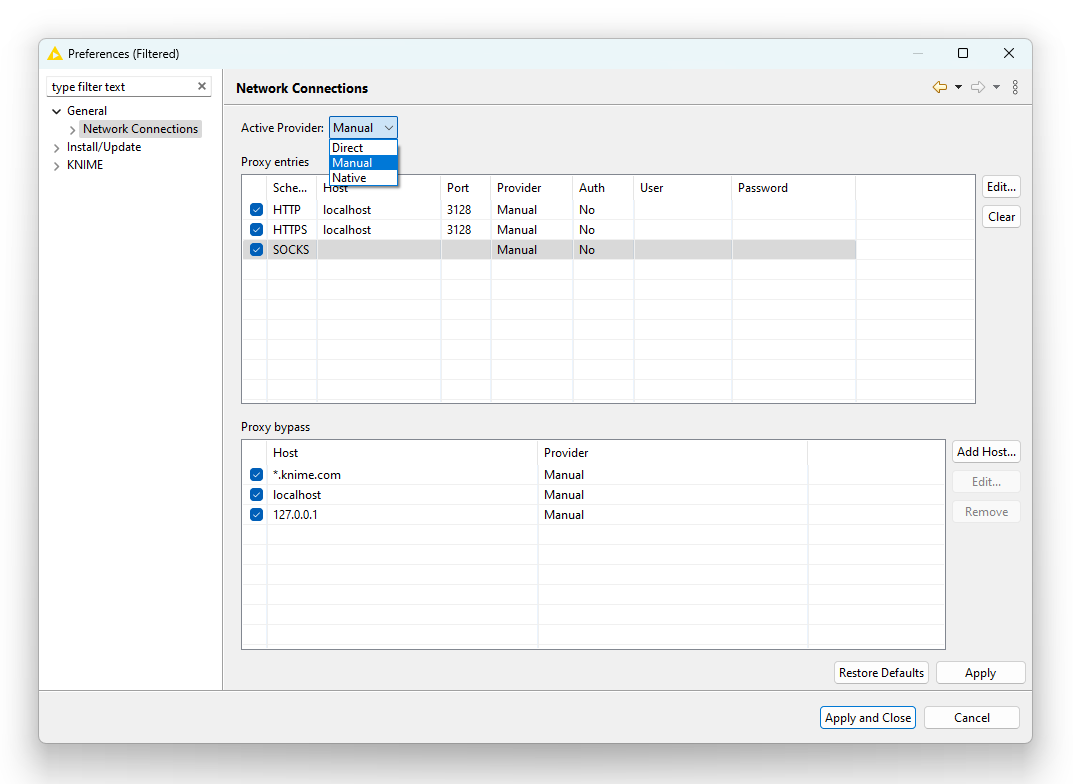Clear the filter text with the X icon
The image size is (1073, 784).
202,86
